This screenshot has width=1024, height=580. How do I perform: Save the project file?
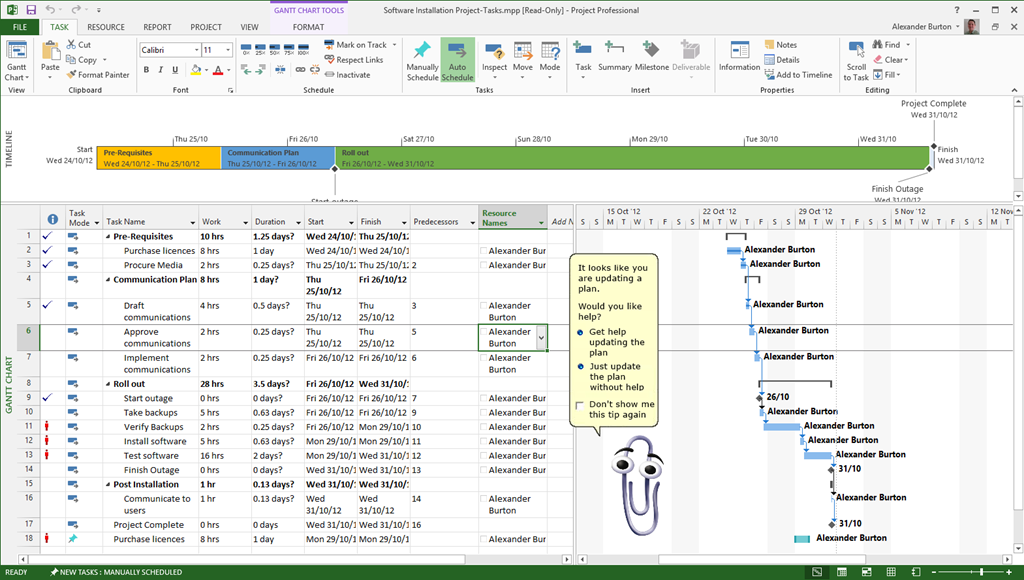point(31,10)
